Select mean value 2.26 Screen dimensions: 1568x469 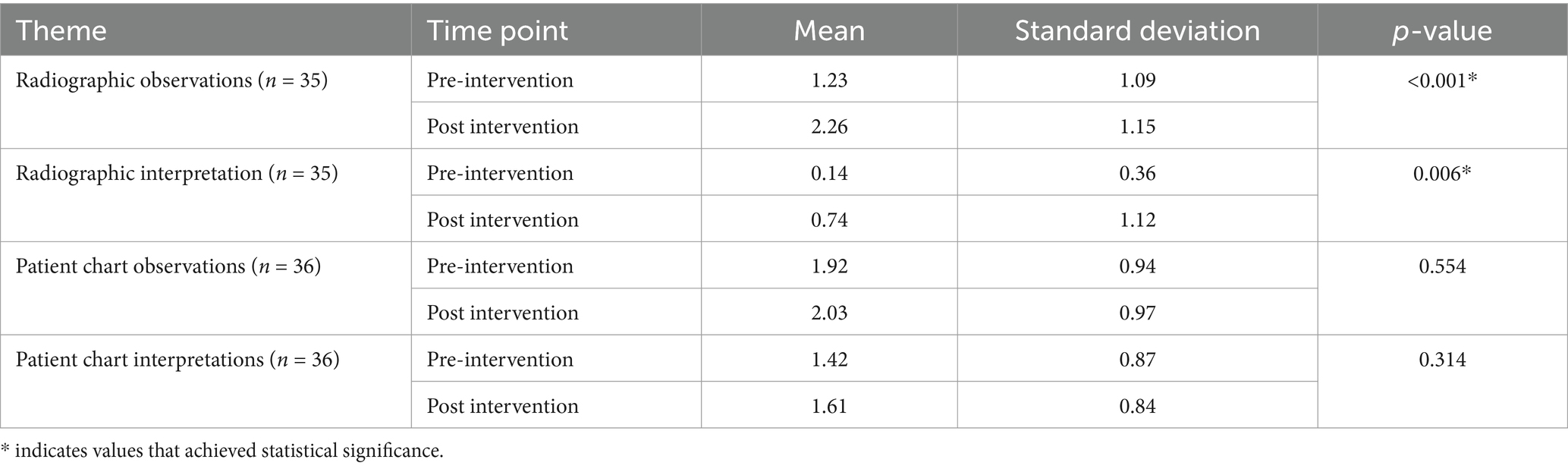coord(829,126)
